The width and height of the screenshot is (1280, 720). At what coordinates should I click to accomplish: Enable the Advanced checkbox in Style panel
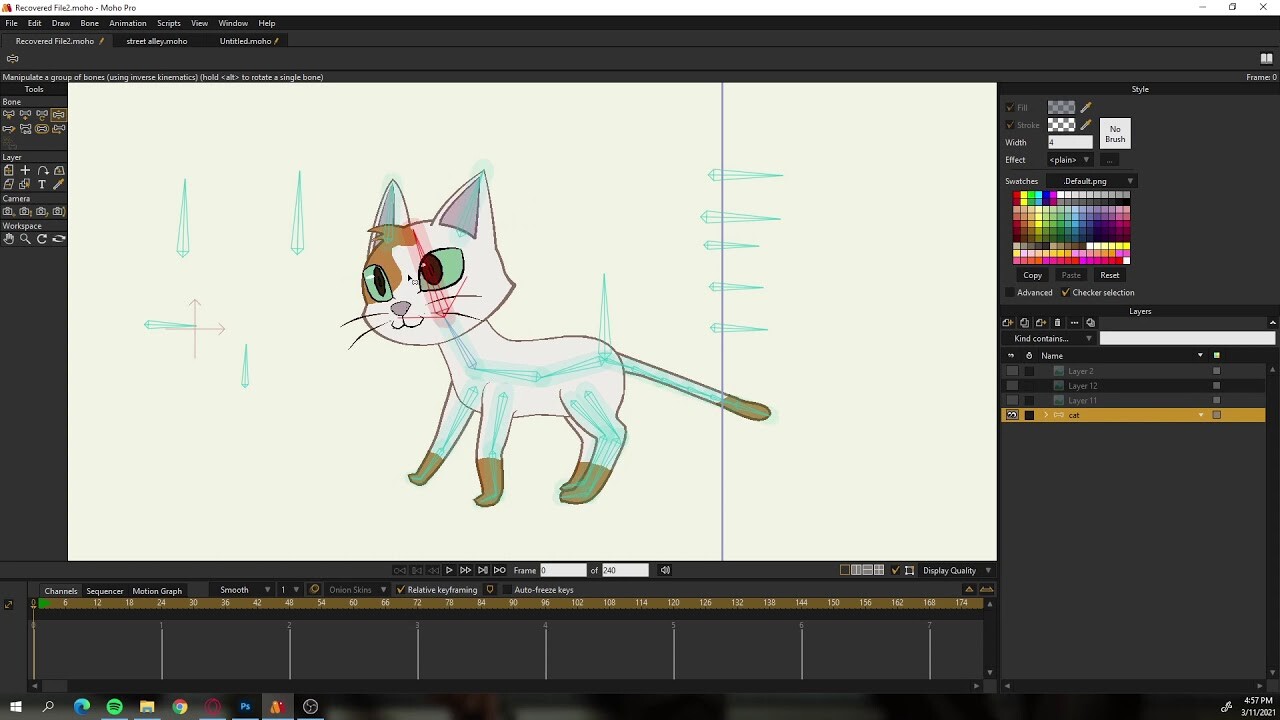tap(1010, 293)
